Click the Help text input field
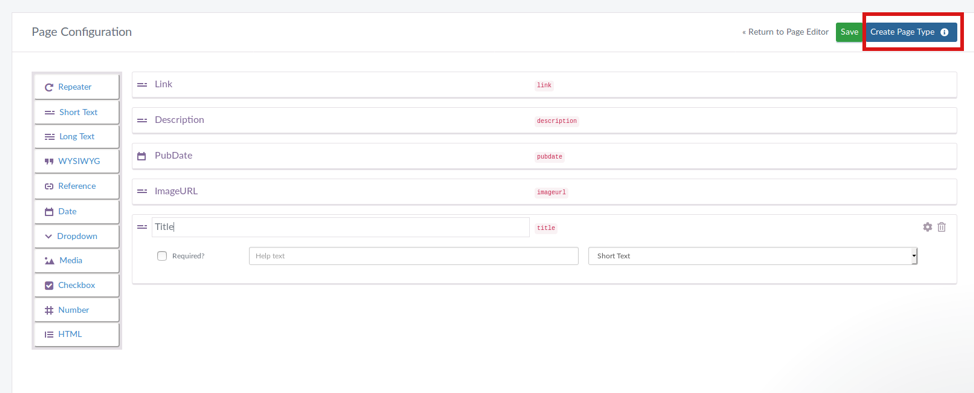This screenshot has height=393, width=974. pyautogui.click(x=414, y=256)
